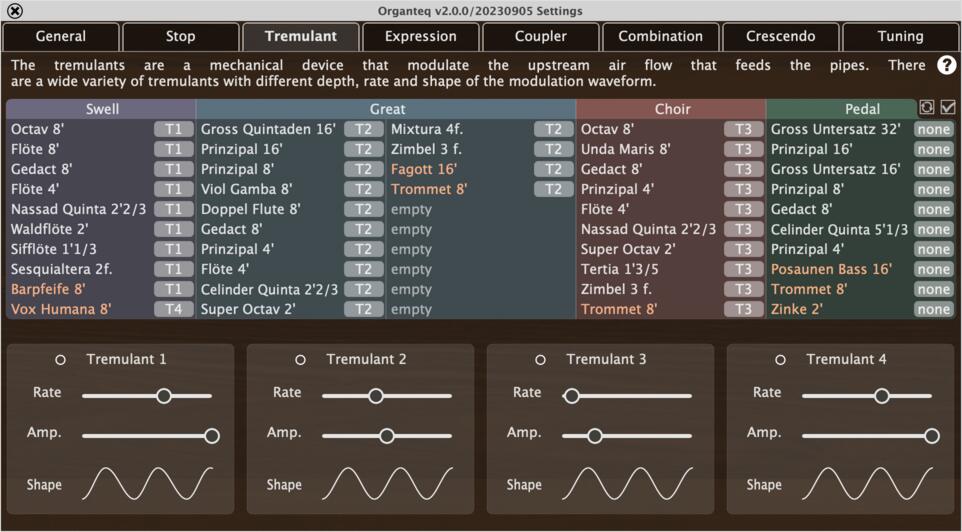The image size is (962, 532).
Task: Select the Tuning tab
Action: (x=901, y=36)
